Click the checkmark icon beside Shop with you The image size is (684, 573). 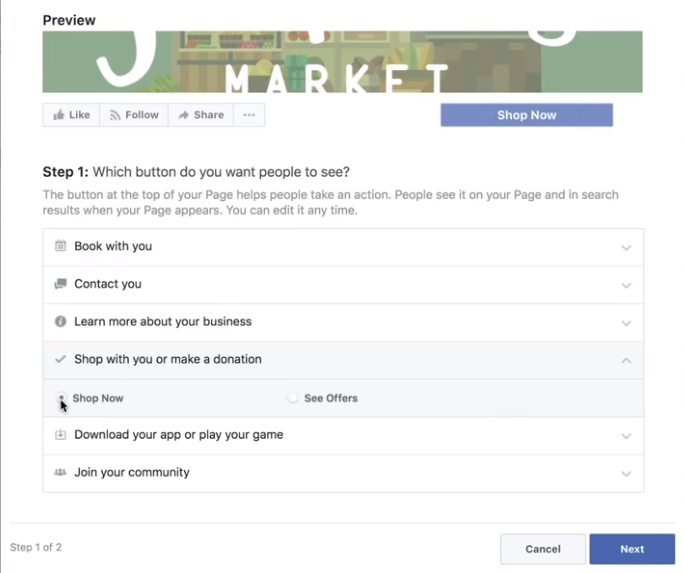(60, 359)
